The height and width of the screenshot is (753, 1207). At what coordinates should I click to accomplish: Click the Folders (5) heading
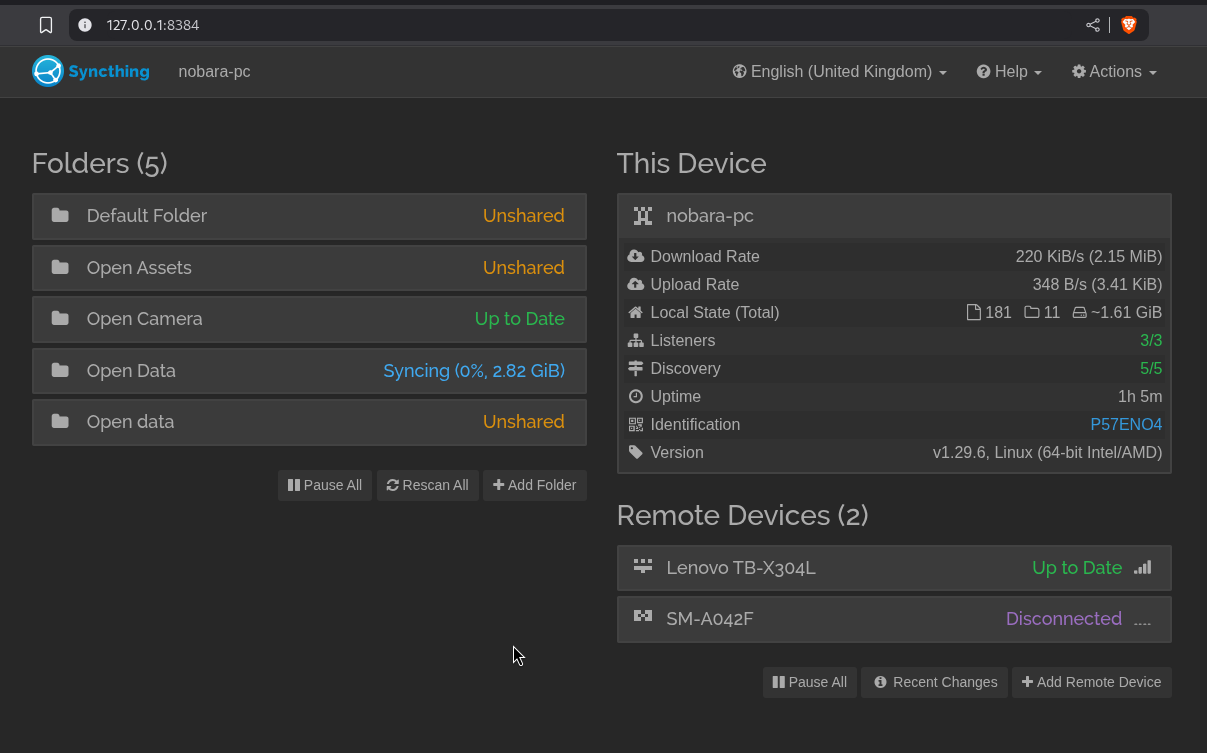pos(100,163)
